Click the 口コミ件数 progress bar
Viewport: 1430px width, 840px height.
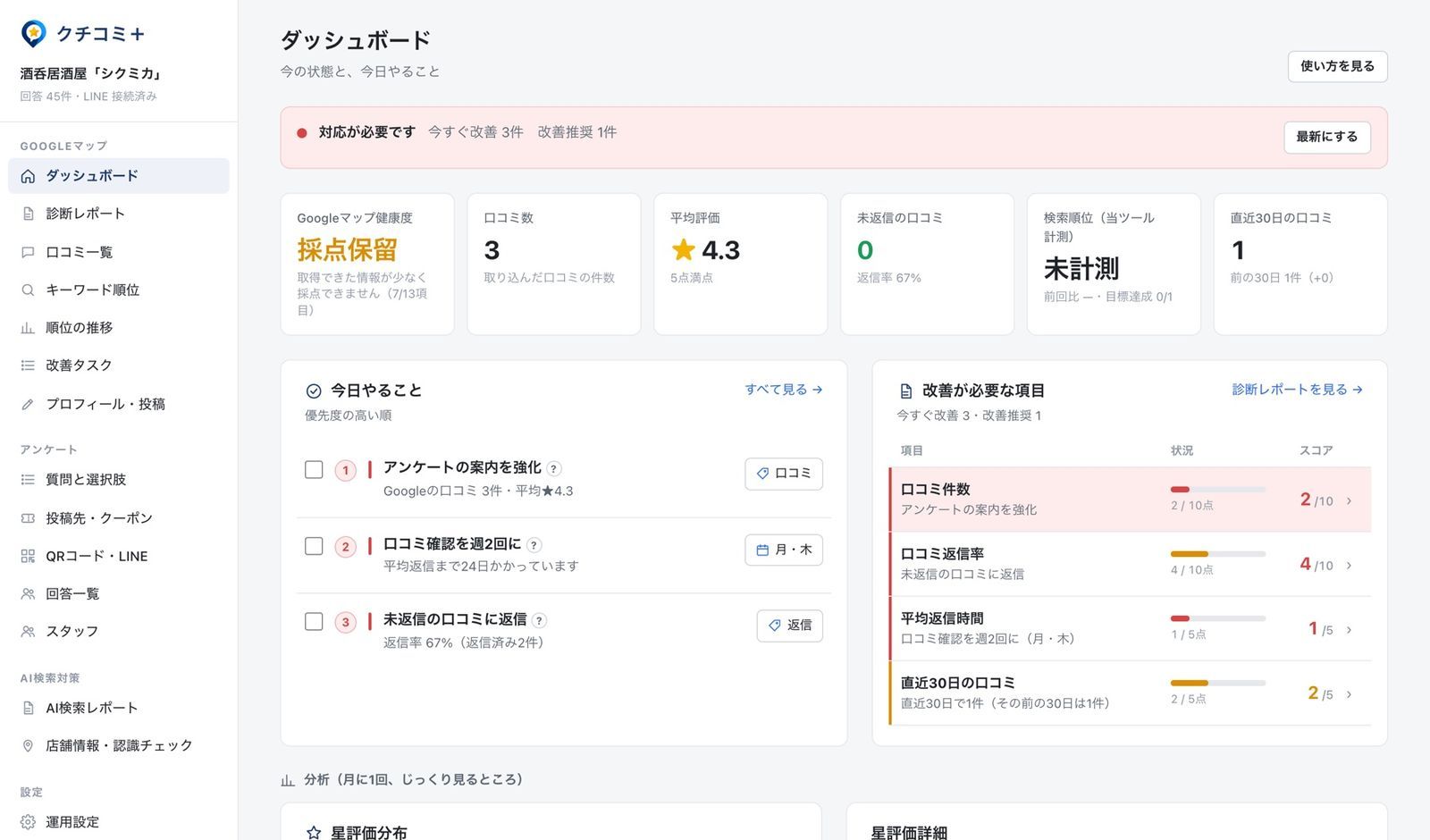(1217, 489)
